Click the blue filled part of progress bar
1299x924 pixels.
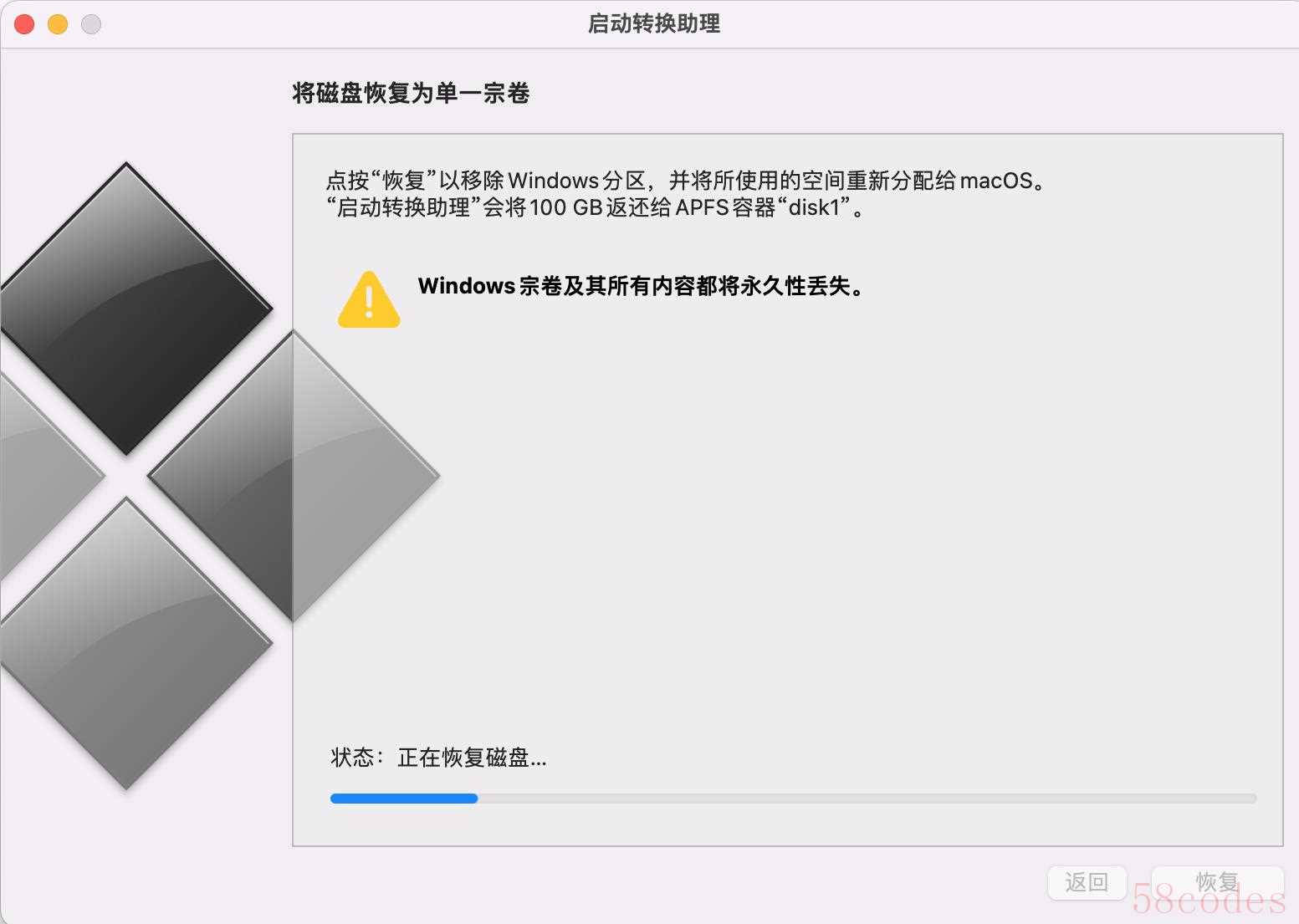404,799
